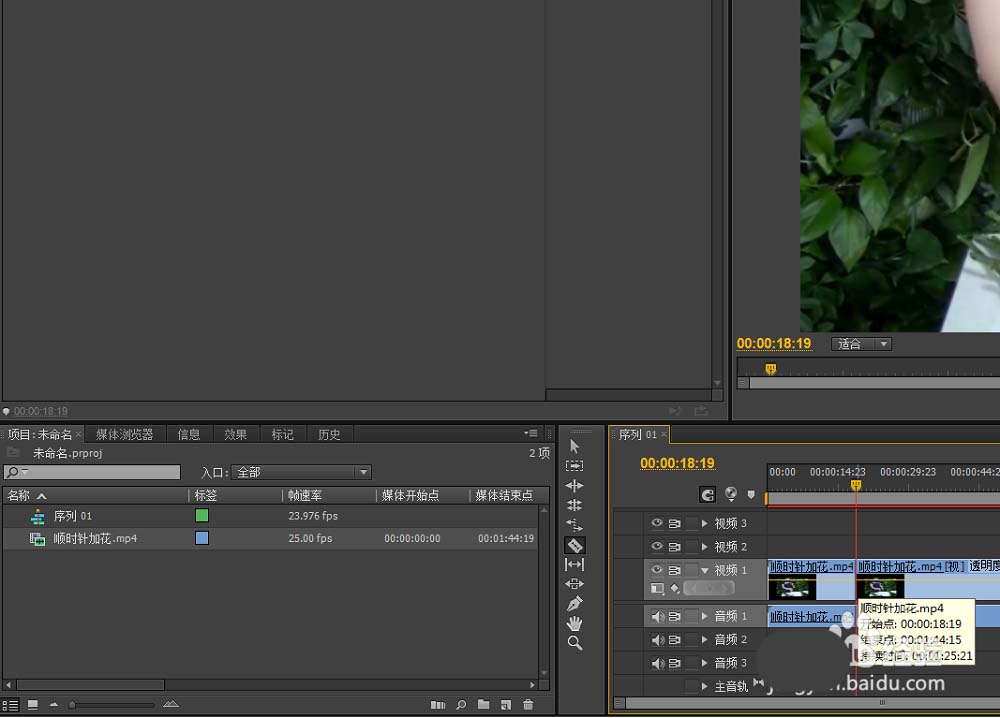Expand the 视频 3 track triangle
The image size is (1000, 718).
click(705, 523)
